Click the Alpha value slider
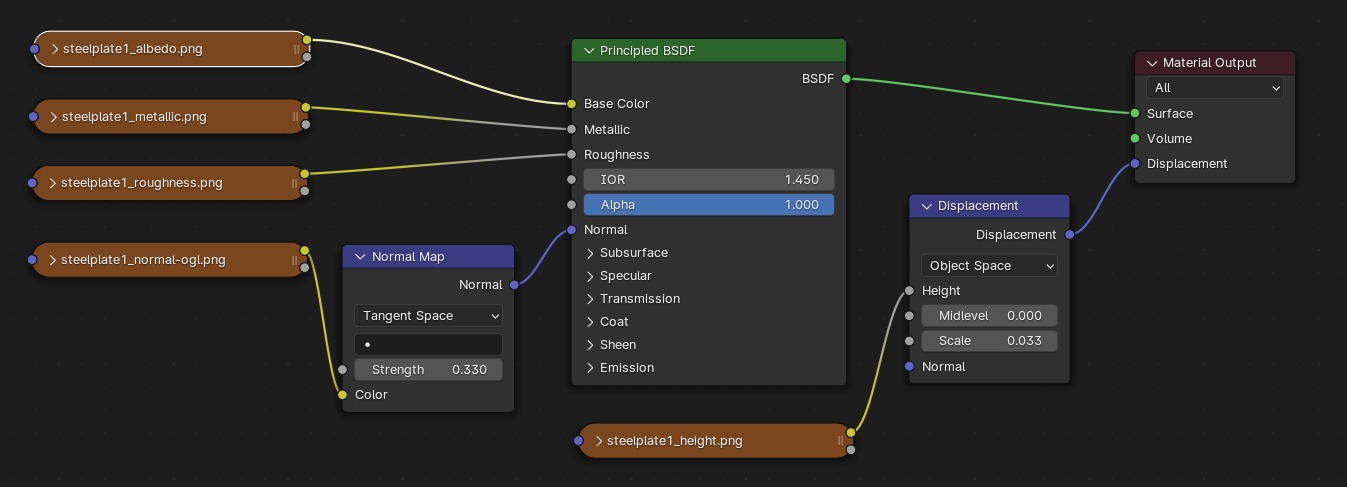 [x=709, y=205]
